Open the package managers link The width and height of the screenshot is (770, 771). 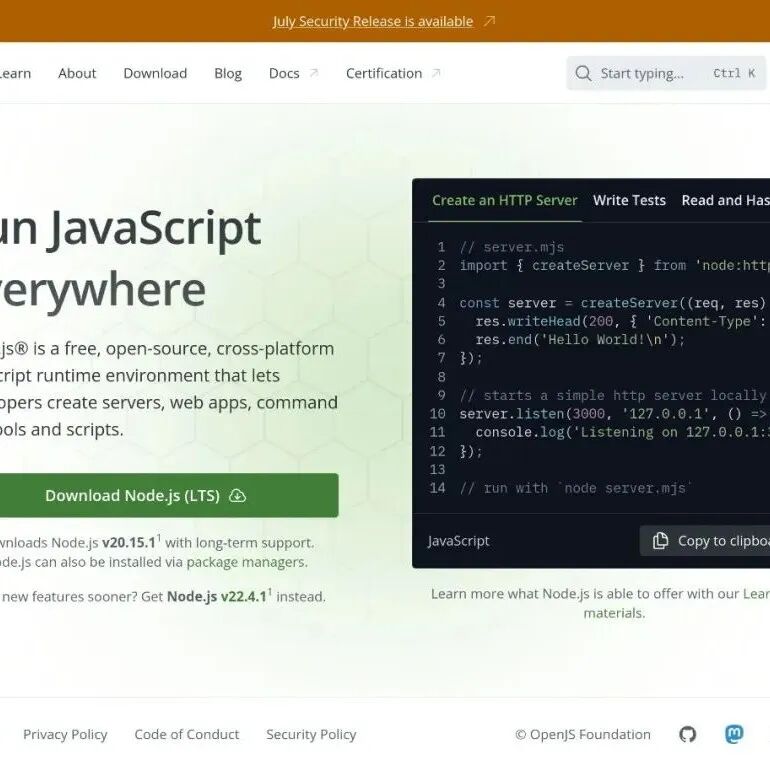click(x=246, y=562)
